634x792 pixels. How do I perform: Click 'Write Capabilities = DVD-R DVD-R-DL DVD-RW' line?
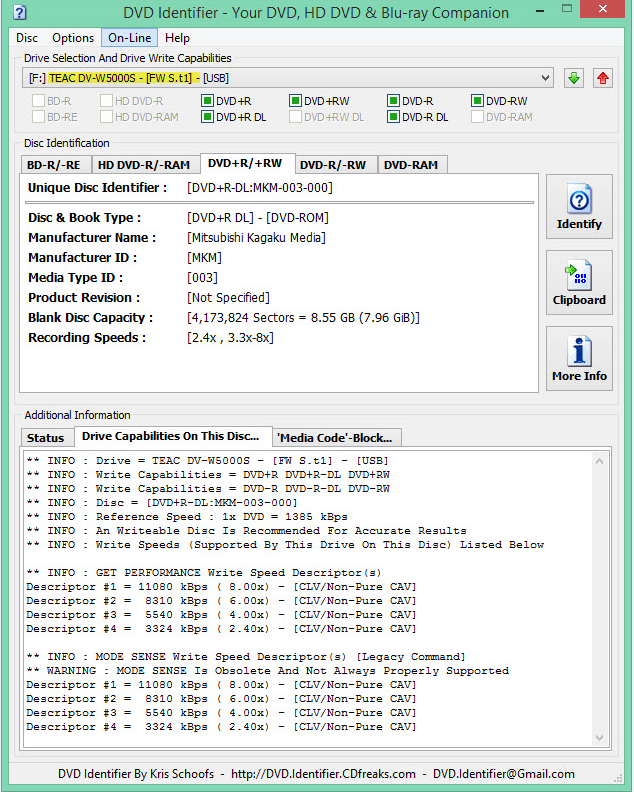click(208, 489)
